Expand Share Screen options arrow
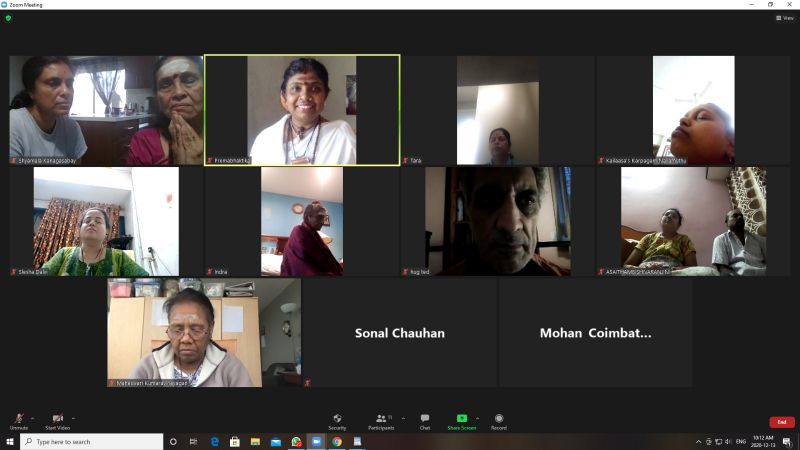Image resolution: width=800 pixels, height=450 pixels. coord(477,417)
